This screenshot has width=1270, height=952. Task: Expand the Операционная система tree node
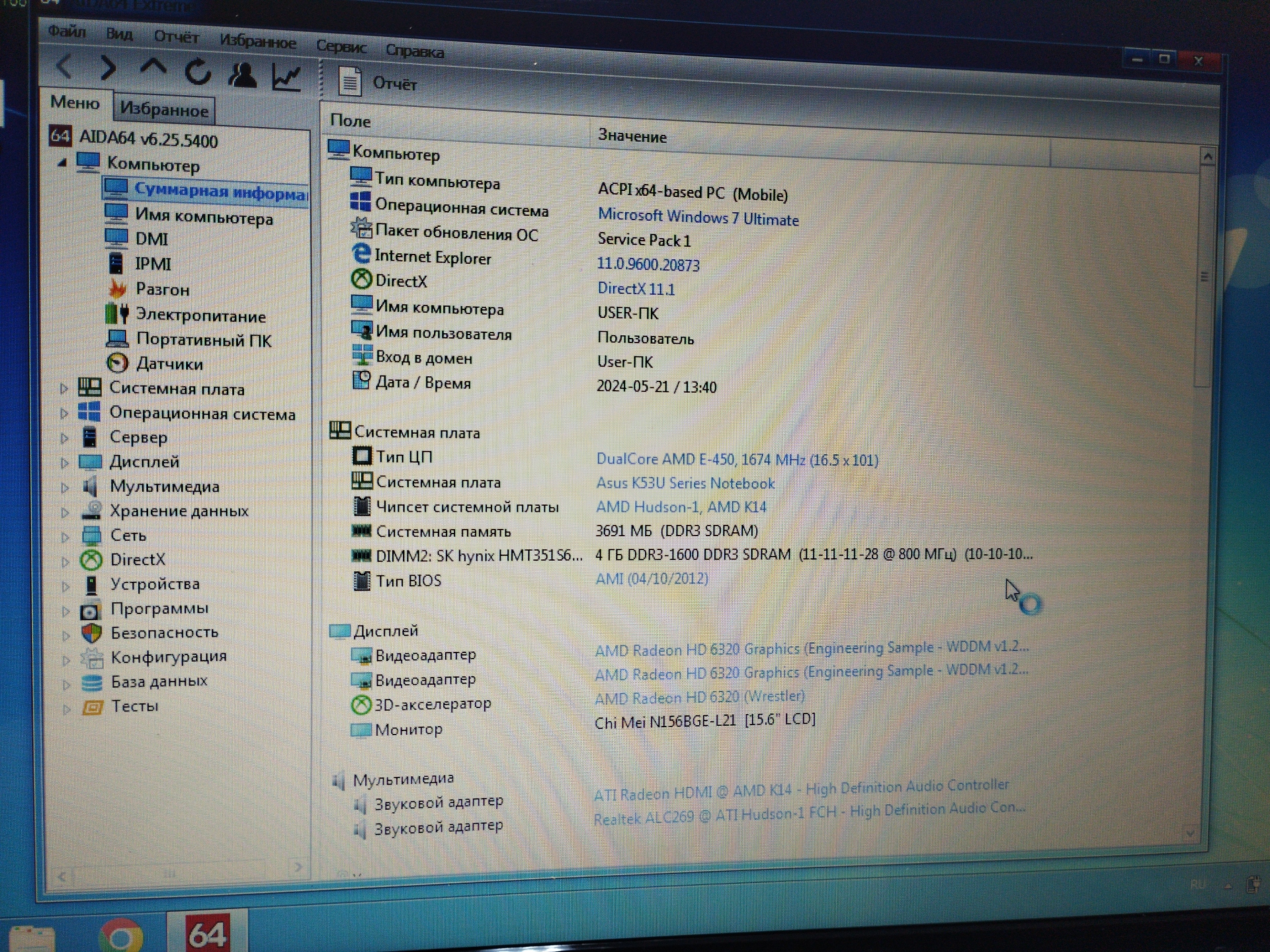[63, 413]
